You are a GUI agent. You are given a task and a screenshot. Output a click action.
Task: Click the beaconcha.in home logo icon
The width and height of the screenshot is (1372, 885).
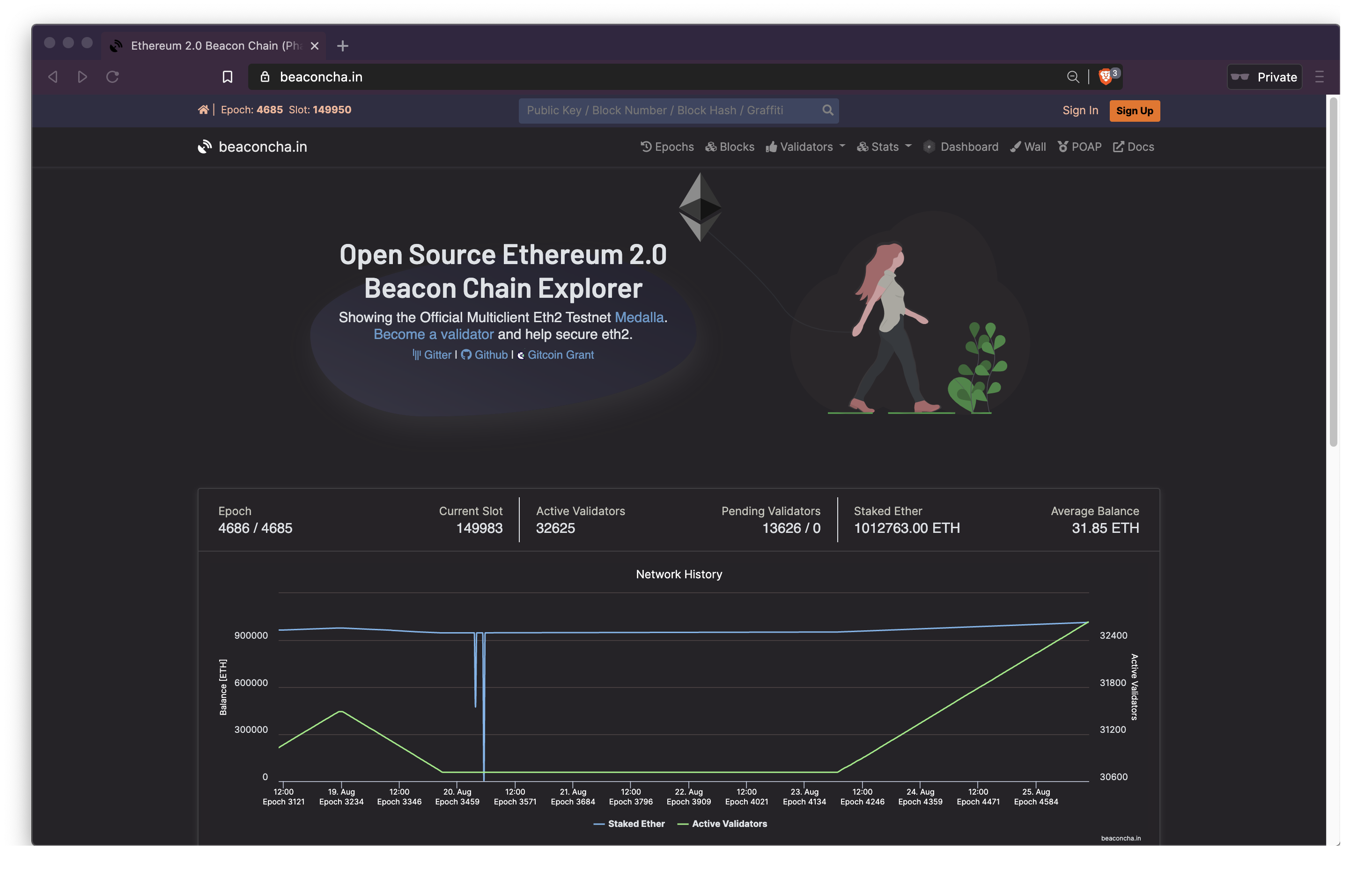click(204, 146)
